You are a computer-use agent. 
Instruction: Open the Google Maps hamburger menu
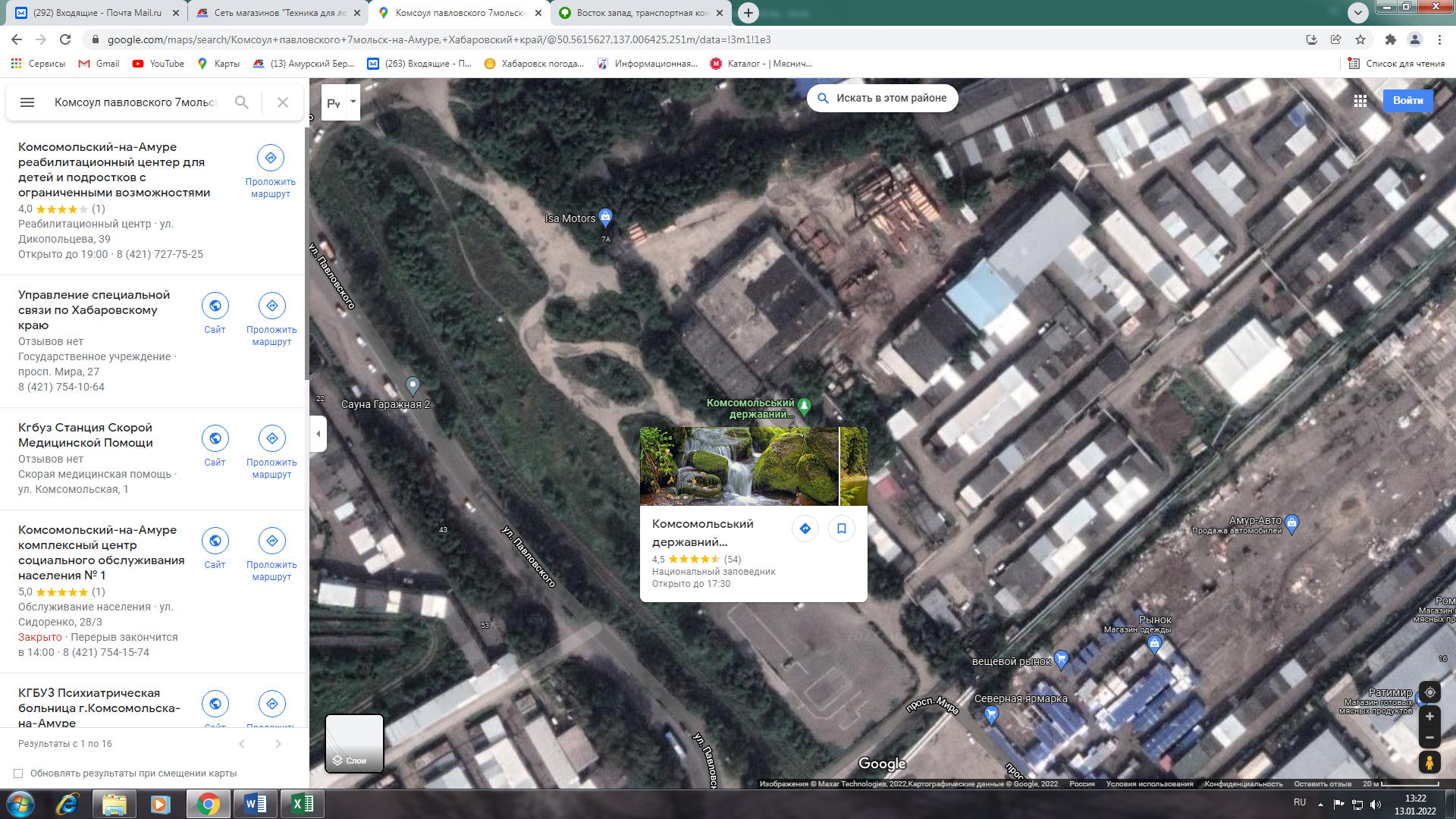point(27,102)
